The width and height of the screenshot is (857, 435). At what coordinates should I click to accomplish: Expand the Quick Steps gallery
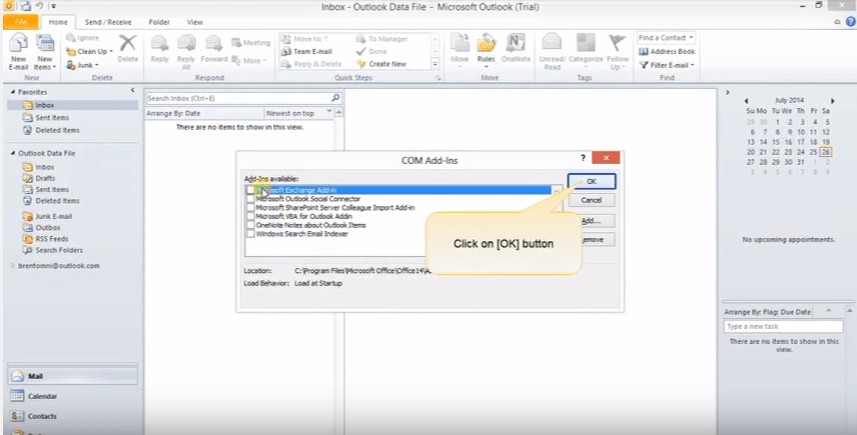436,64
